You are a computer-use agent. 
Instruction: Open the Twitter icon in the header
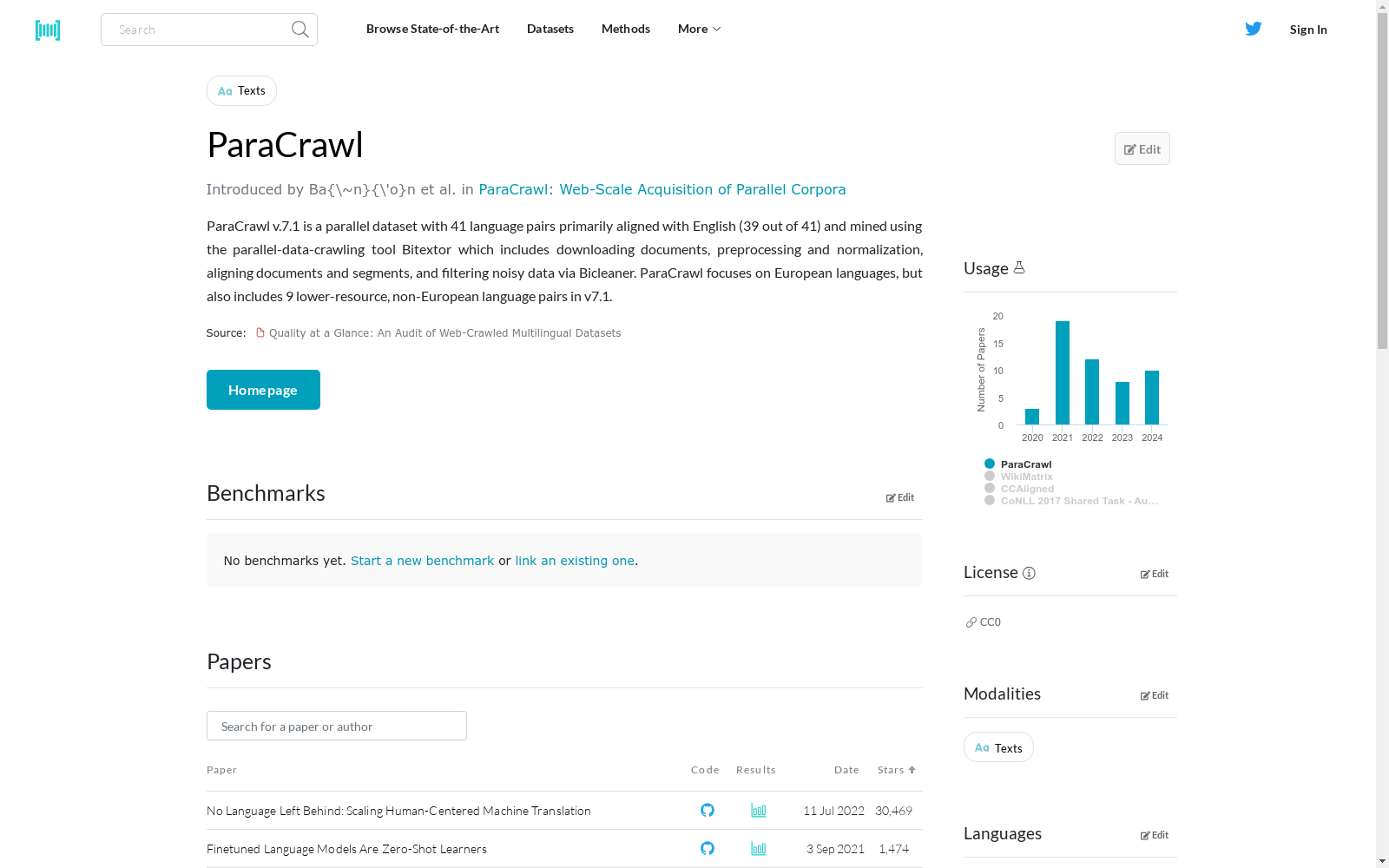(x=1254, y=29)
